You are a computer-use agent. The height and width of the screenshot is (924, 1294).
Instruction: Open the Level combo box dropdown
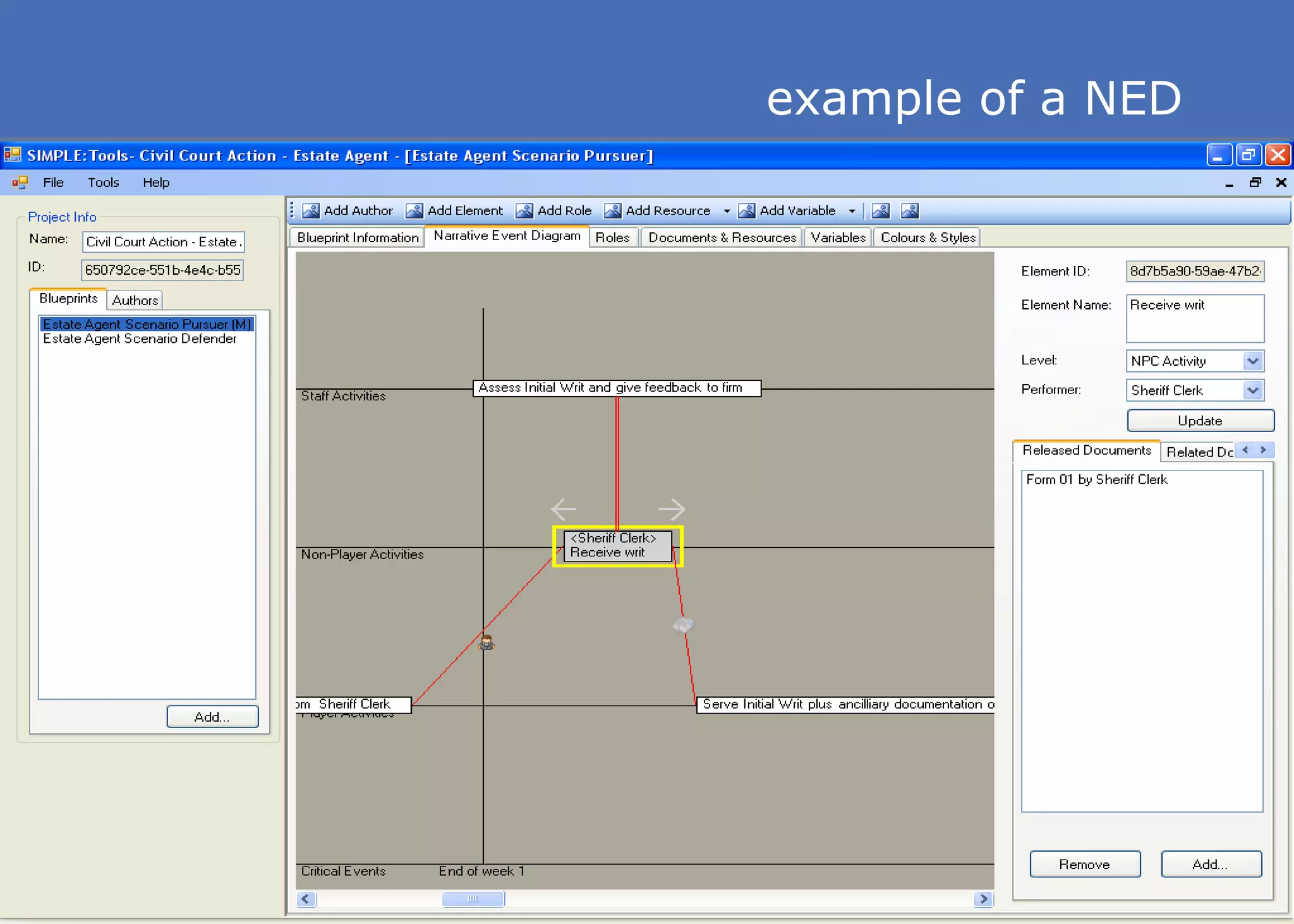click(x=1252, y=361)
